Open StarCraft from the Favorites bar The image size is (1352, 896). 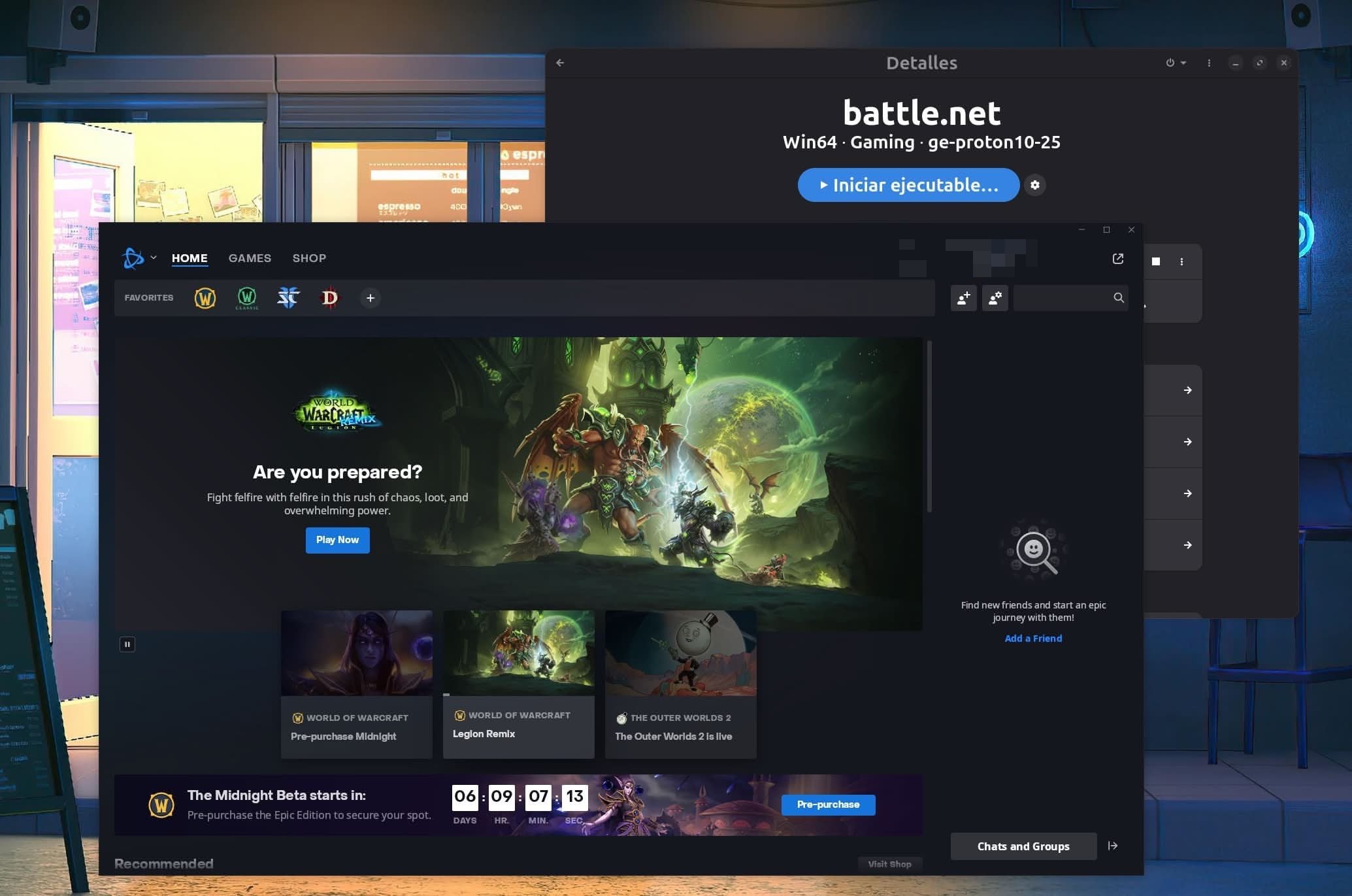(288, 298)
